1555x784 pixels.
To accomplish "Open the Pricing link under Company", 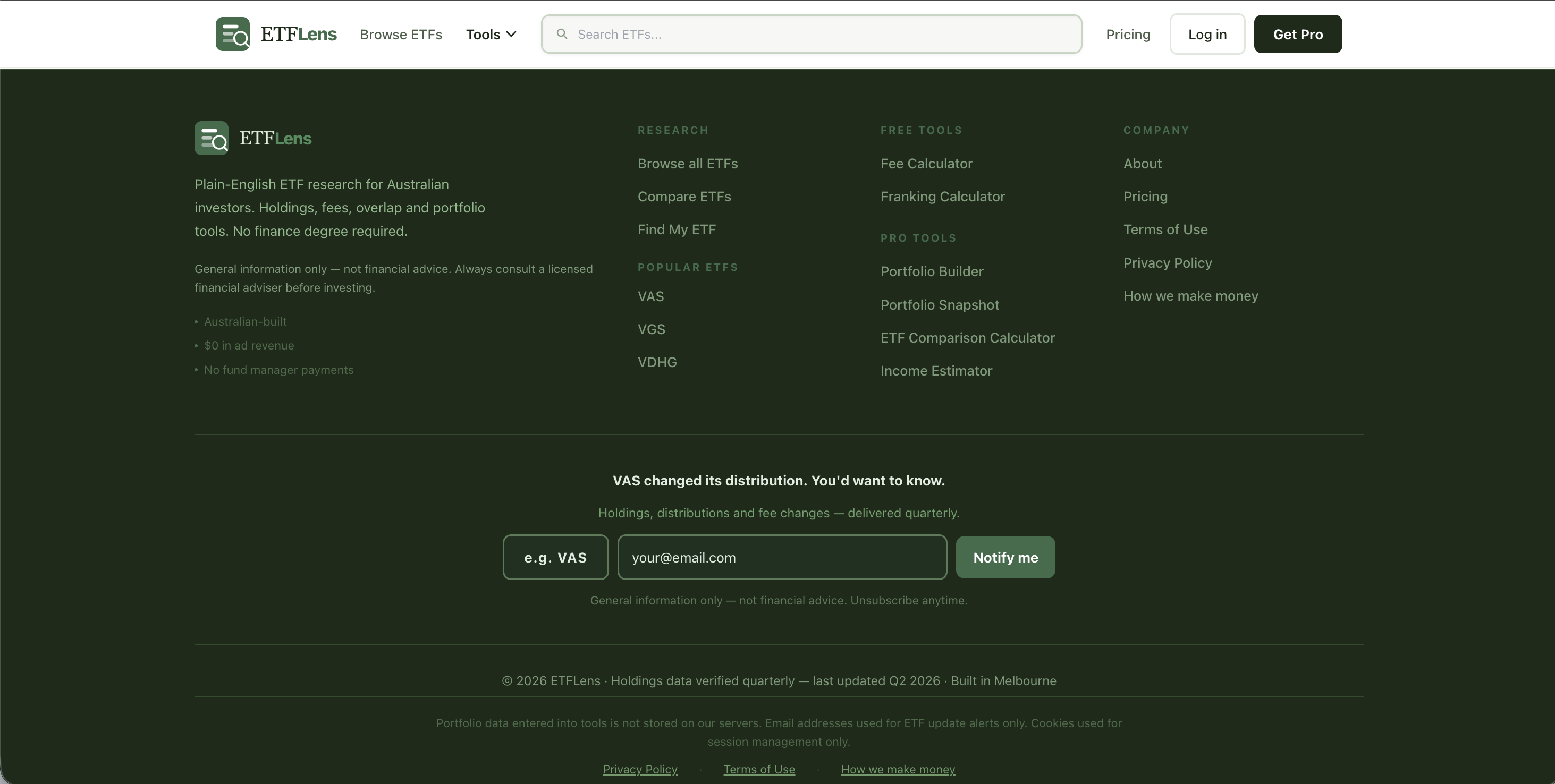I will [1145, 197].
